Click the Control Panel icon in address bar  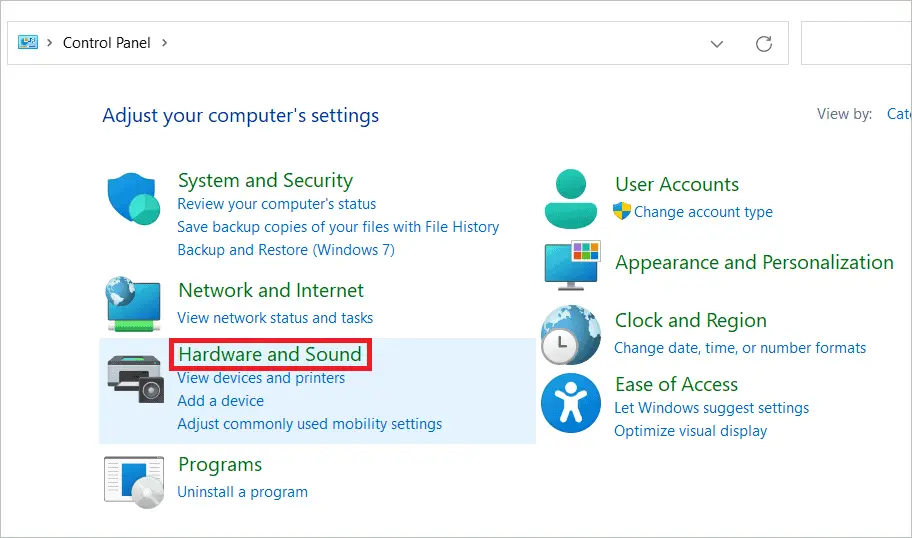(28, 42)
